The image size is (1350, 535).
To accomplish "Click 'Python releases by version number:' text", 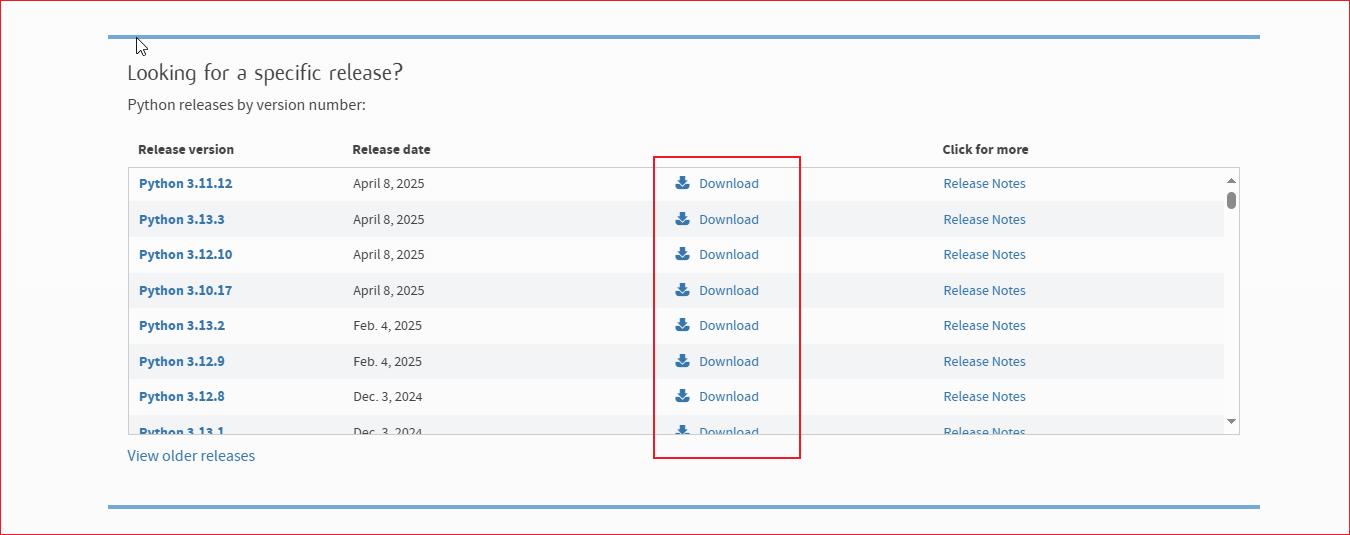I will (247, 105).
